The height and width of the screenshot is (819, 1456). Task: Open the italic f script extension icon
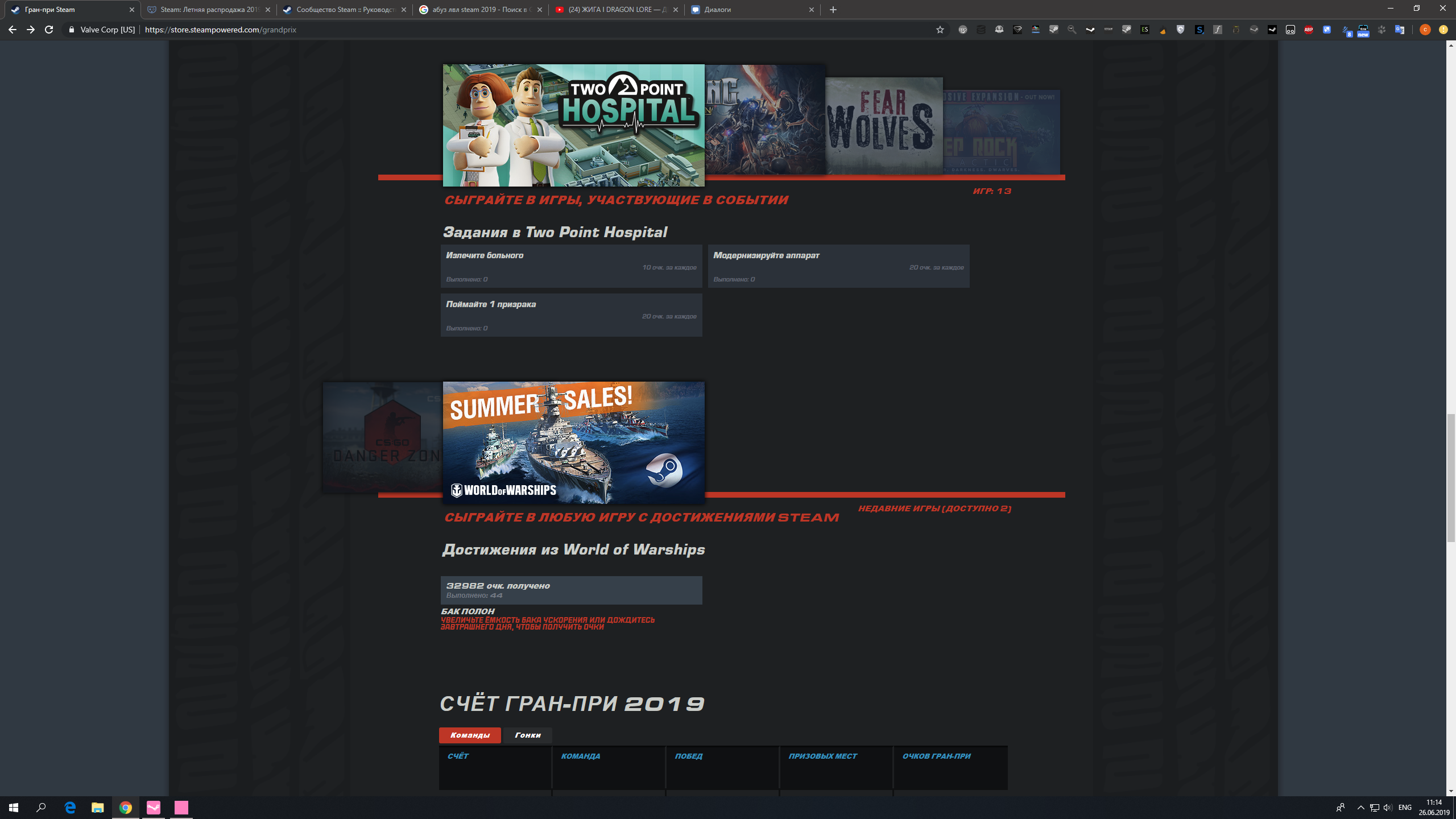click(x=1218, y=30)
